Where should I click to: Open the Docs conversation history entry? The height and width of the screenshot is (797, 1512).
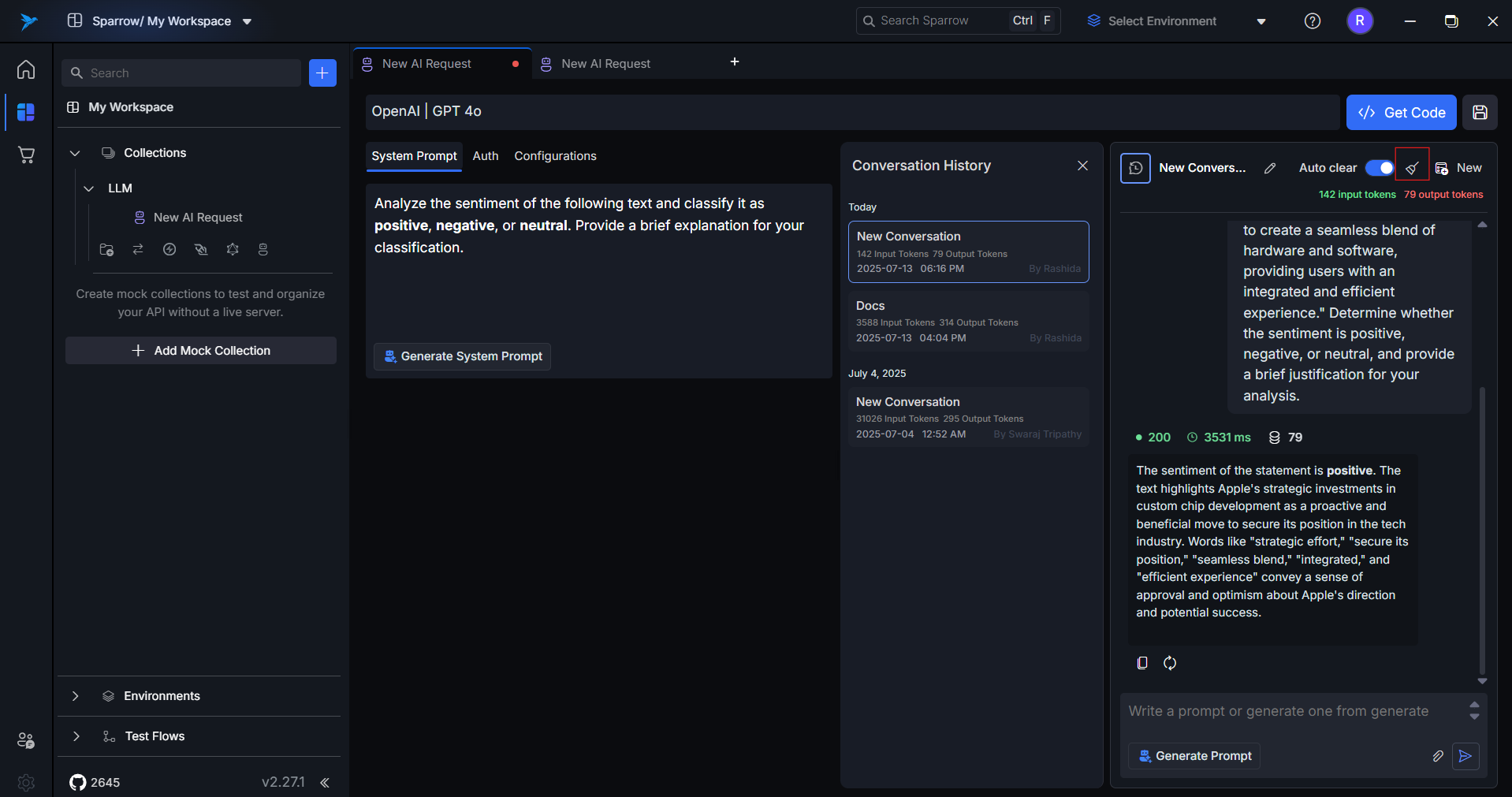[968, 321]
